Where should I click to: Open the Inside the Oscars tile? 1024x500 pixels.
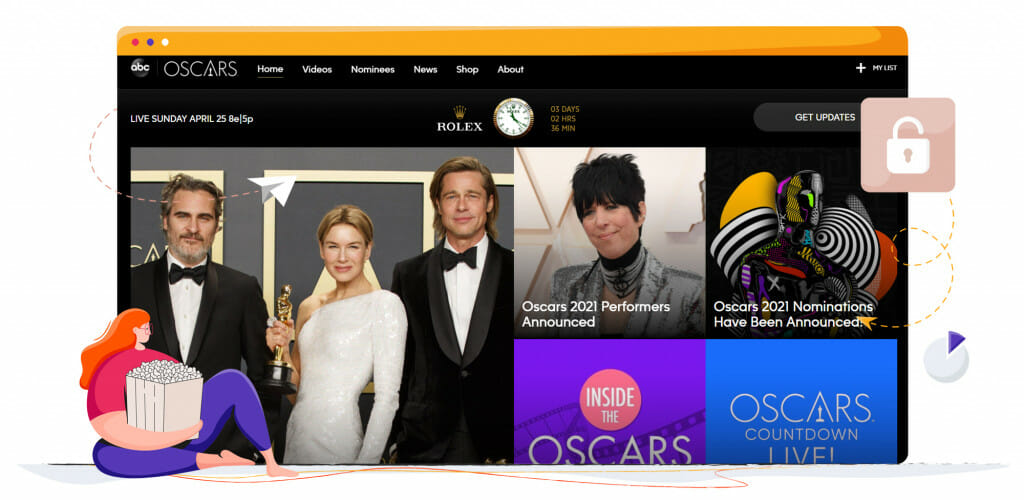(x=610, y=401)
